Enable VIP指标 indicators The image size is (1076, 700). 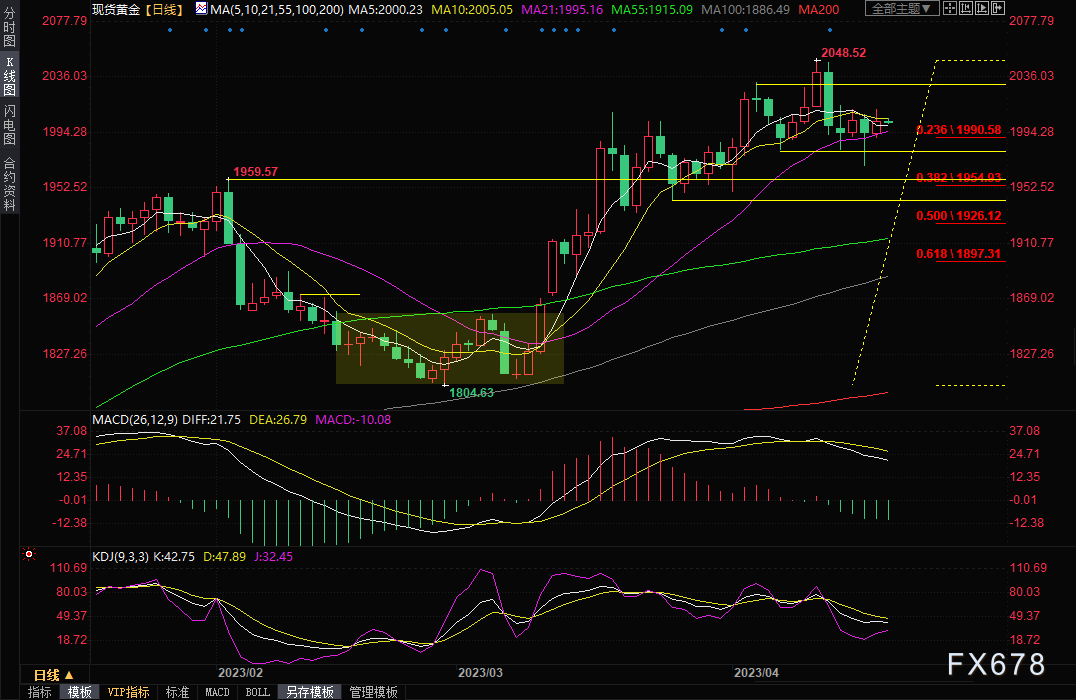click(128, 692)
